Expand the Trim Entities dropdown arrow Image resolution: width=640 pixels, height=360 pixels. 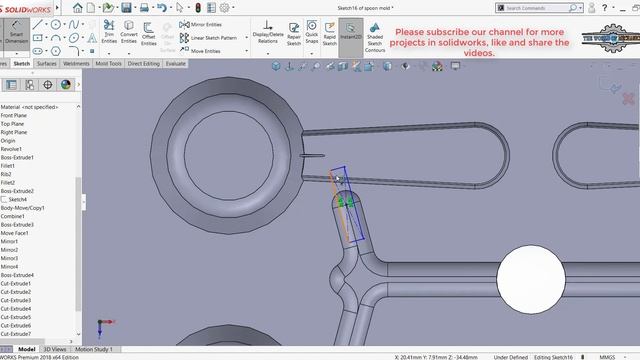[x=109, y=53]
